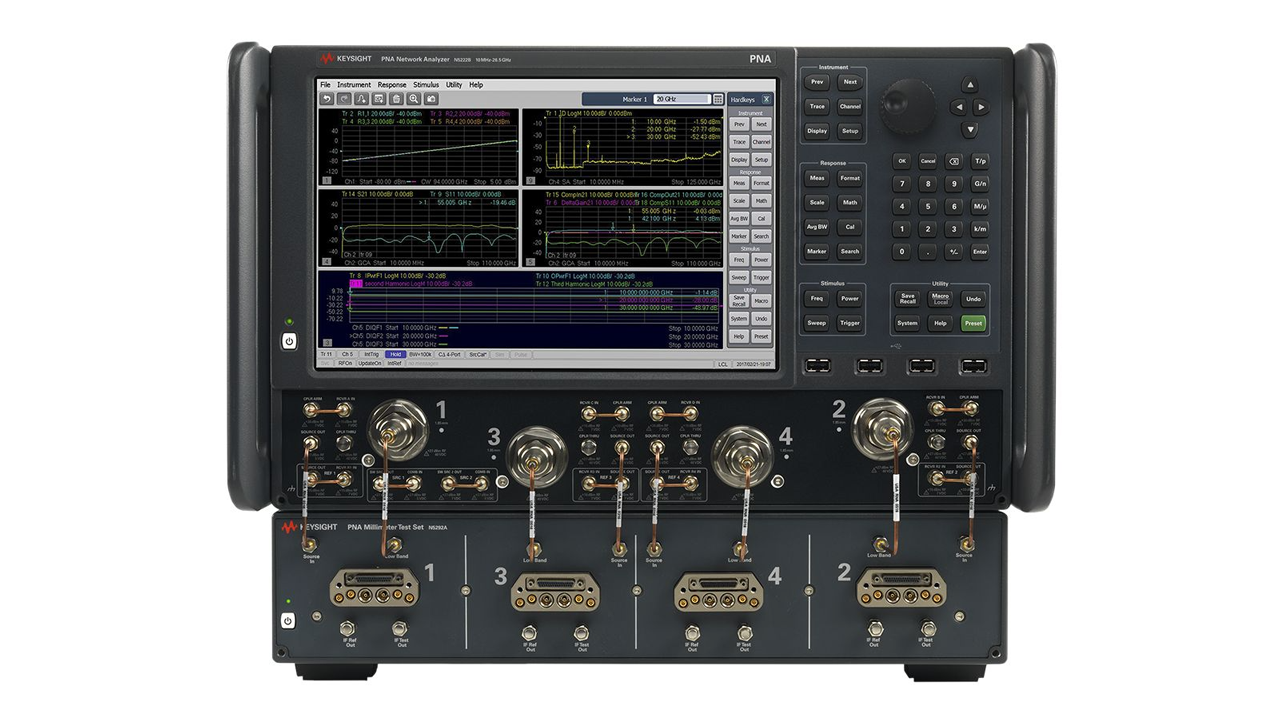The height and width of the screenshot is (720, 1280).
Task: Click the front-panel Cancel key
Action: (928, 161)
